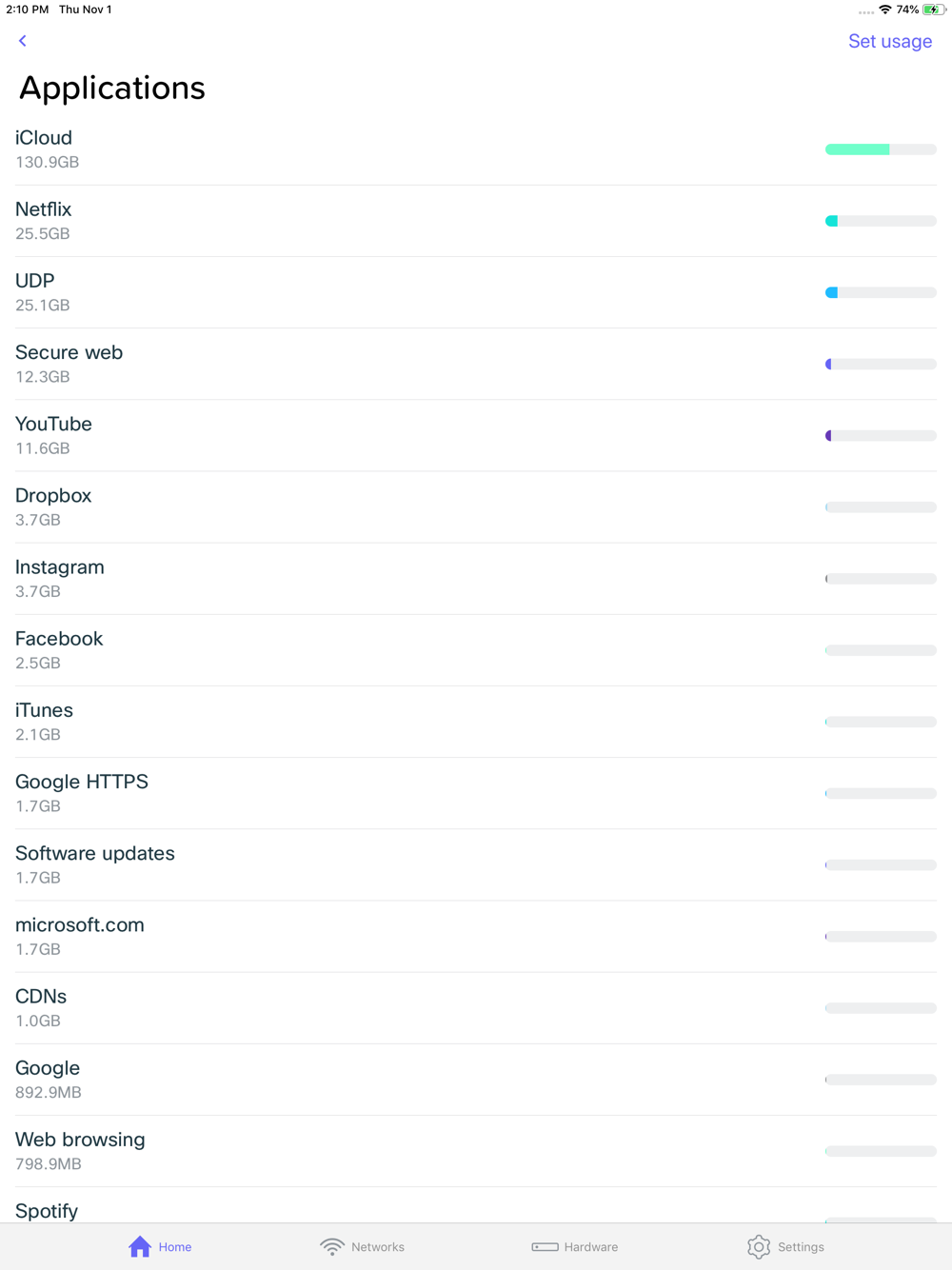
Task: Tap the Web browsing row
Action: tap(381, 1151)
